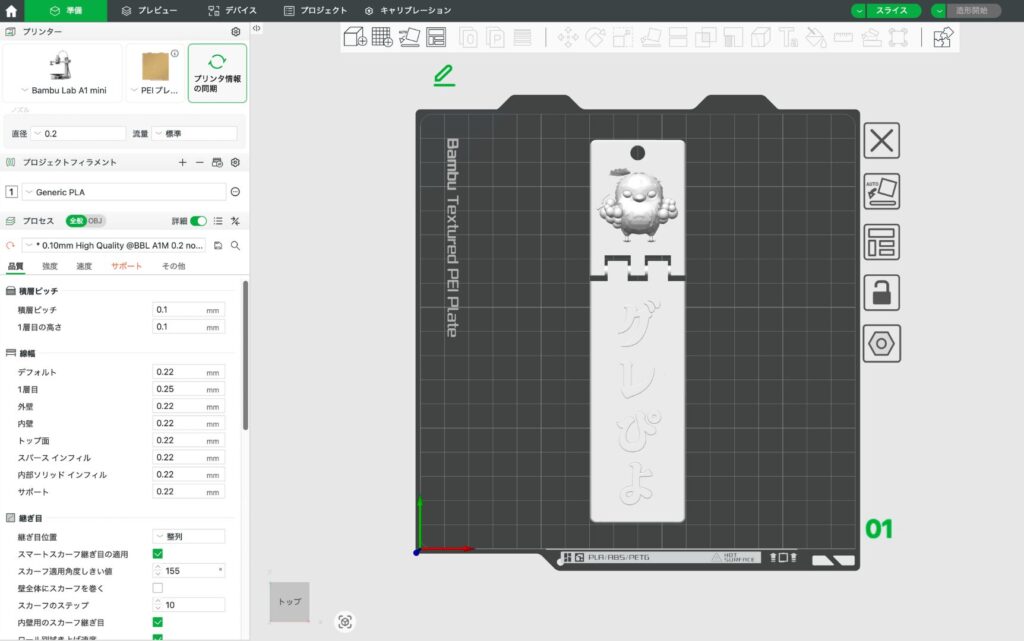The image size is (1024, 641).
Task: Remove plate with the X icon
Action: (x=882, y=140)
